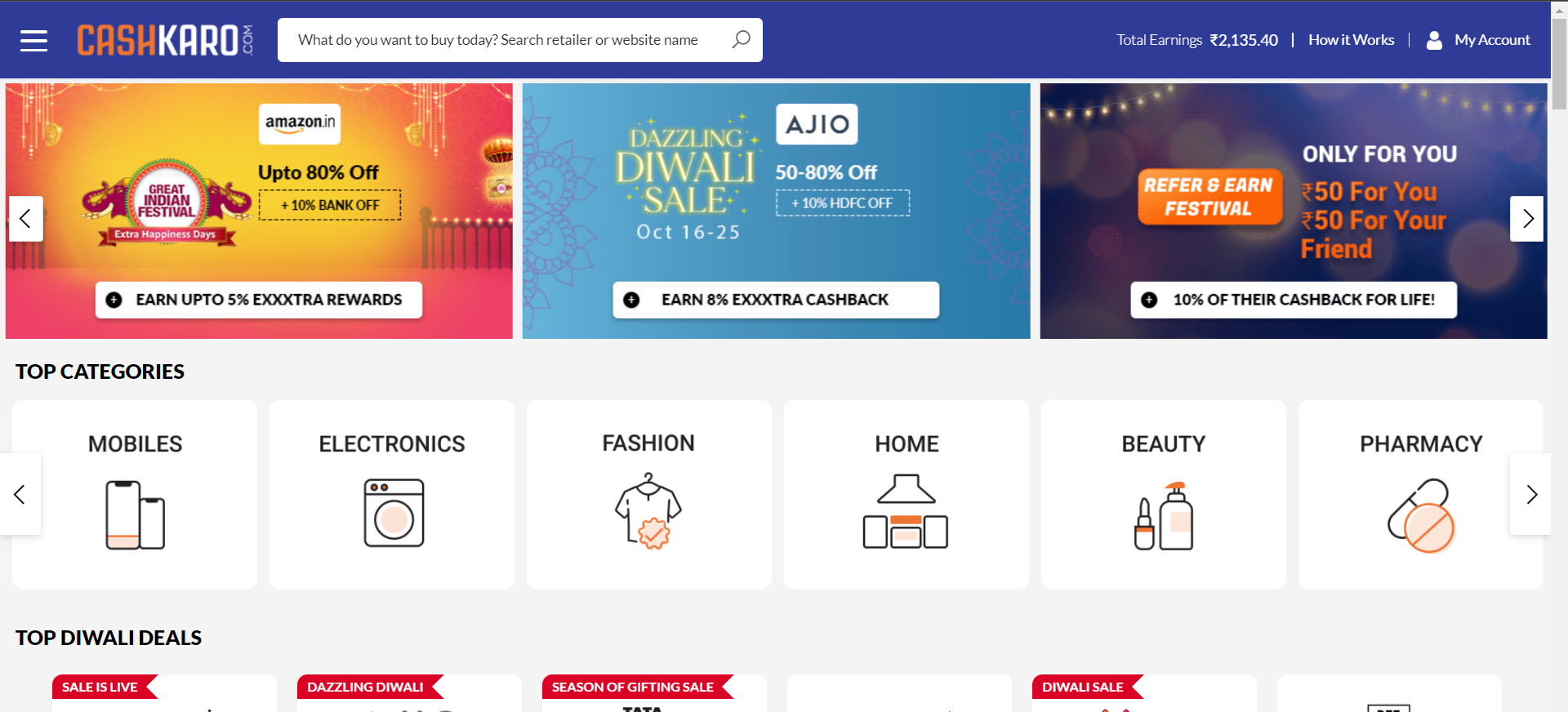The height and width of the screenshot is (712, 1568).
Task: Click the amazon.in logo badge
Action: click(x=300, y=124)
